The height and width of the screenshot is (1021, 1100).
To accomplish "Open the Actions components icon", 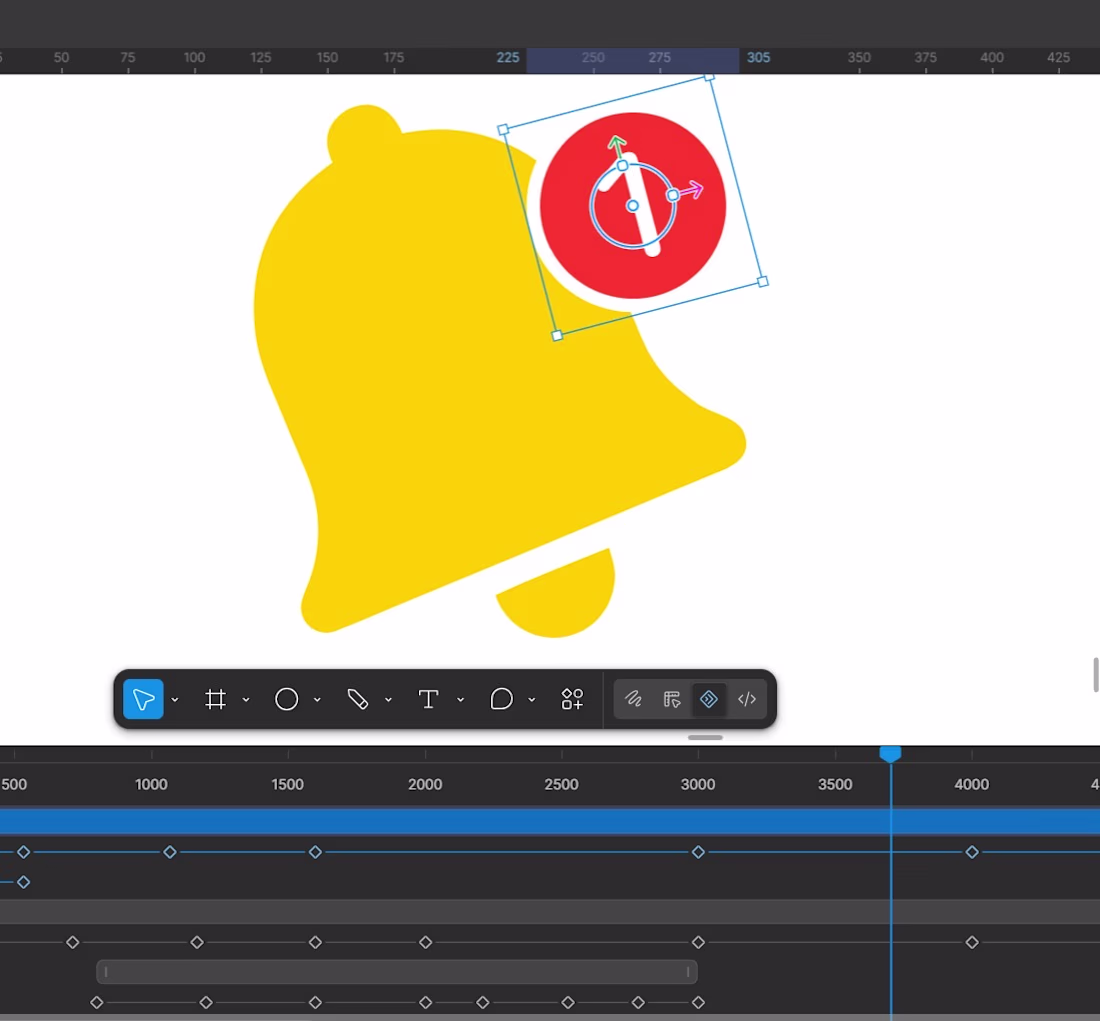I will [x=572, y=699].
